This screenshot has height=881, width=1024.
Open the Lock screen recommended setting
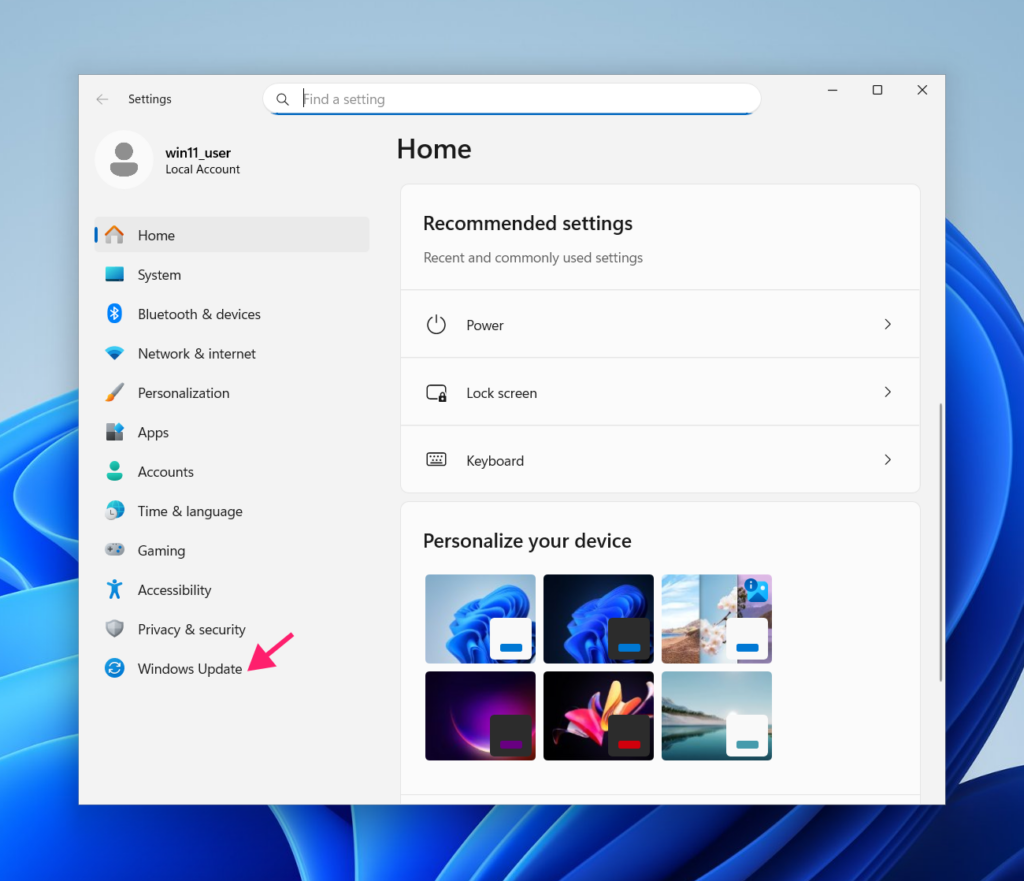pyautogui.click(x=660, y=392)
